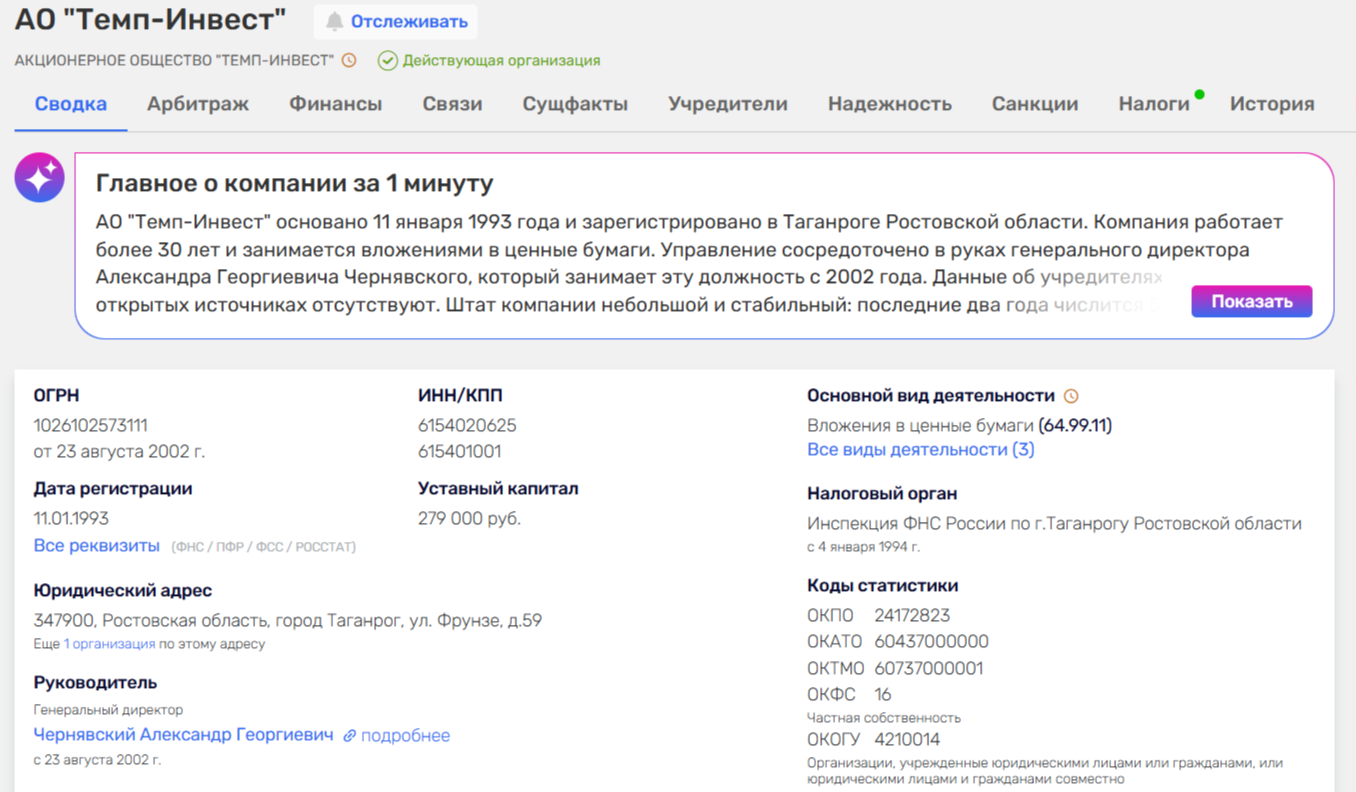Open Все виды деятельности (3) link
Viewport: 1356px width, 792px height.
921,450
